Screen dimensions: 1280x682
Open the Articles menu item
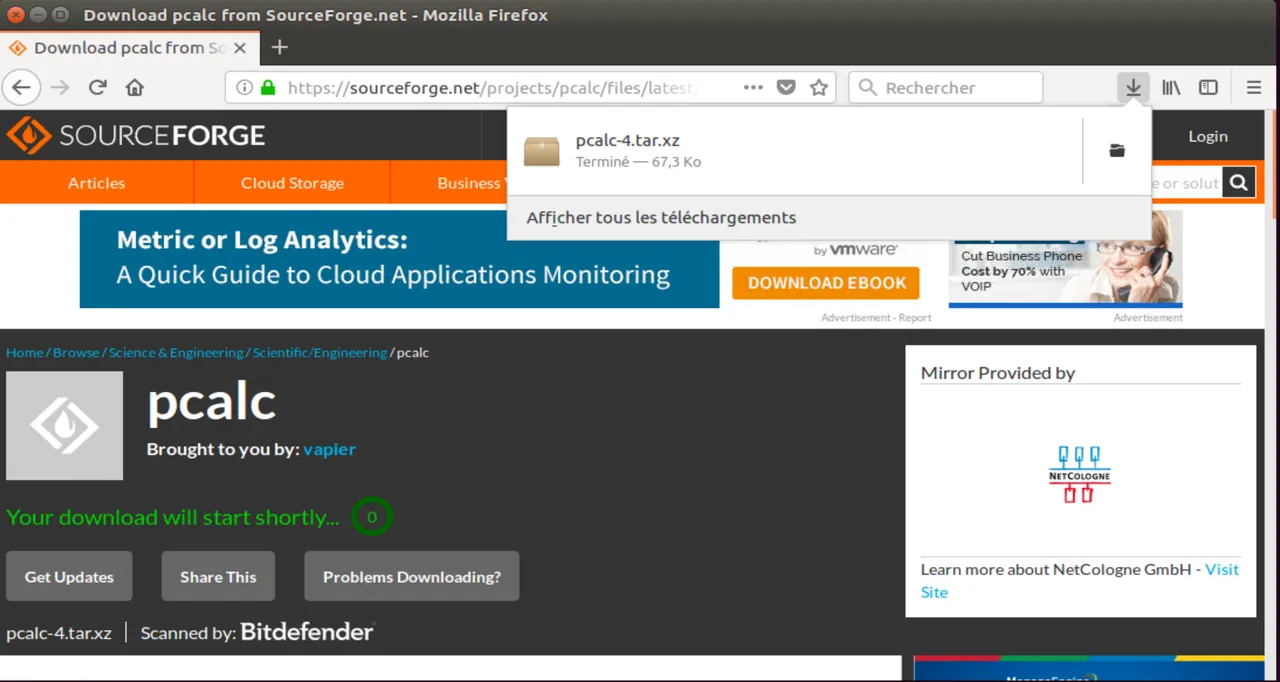point(97,183)
